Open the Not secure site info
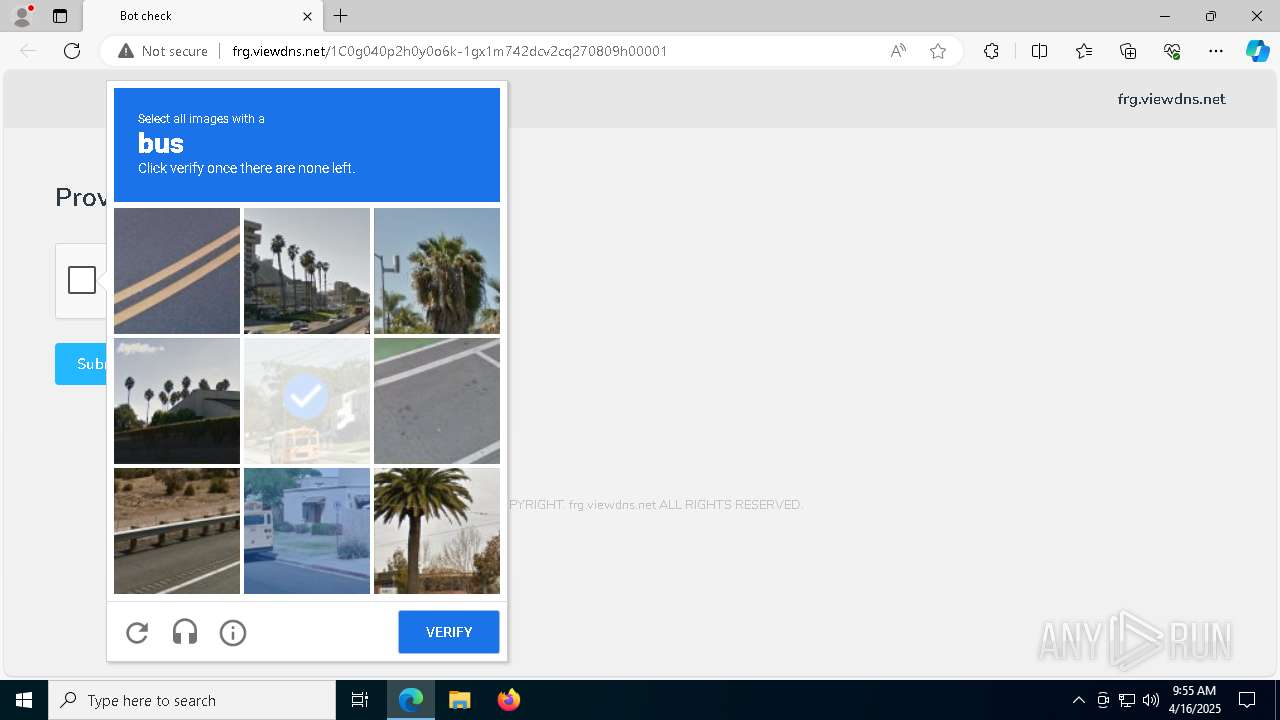This screenshot has width=1280, height=720. tap(163, 51)
